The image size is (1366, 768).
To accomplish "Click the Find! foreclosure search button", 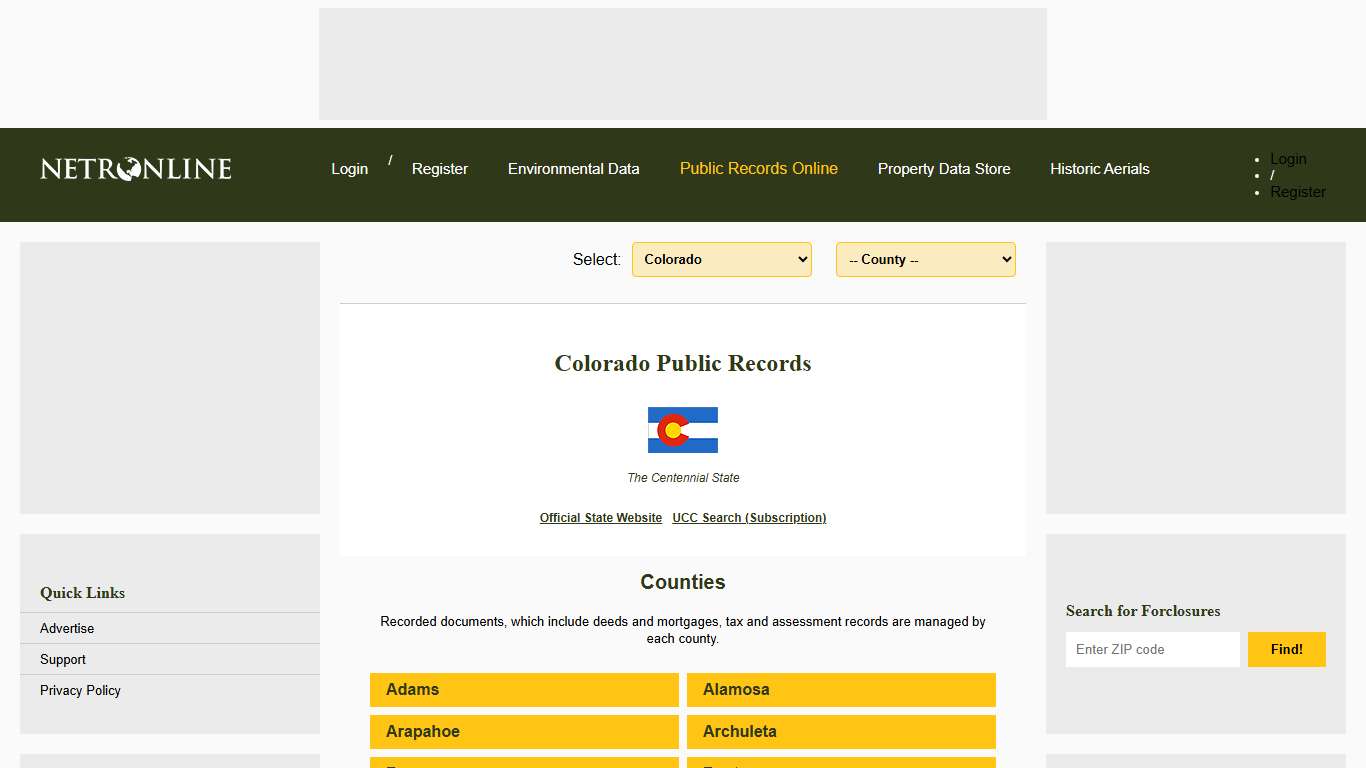I will (1287, 649).
